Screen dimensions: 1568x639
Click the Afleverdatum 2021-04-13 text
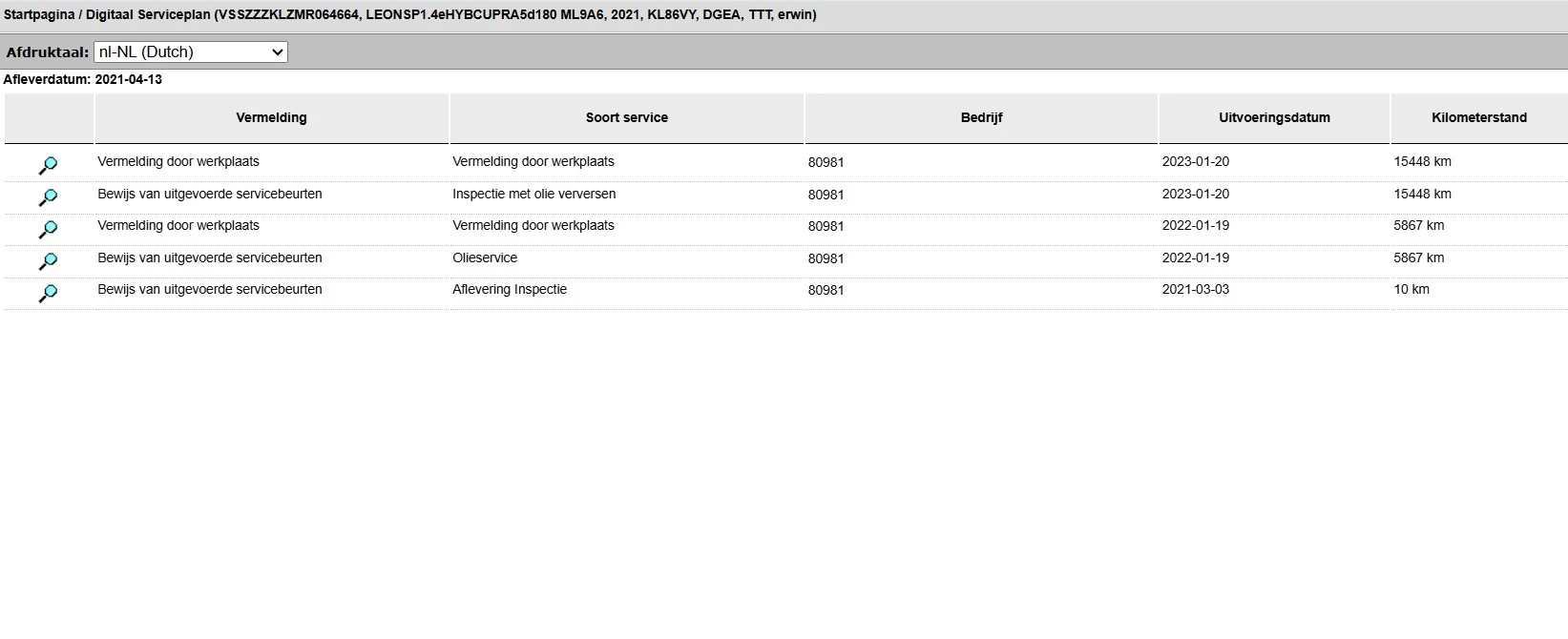[x=83, y=80]
